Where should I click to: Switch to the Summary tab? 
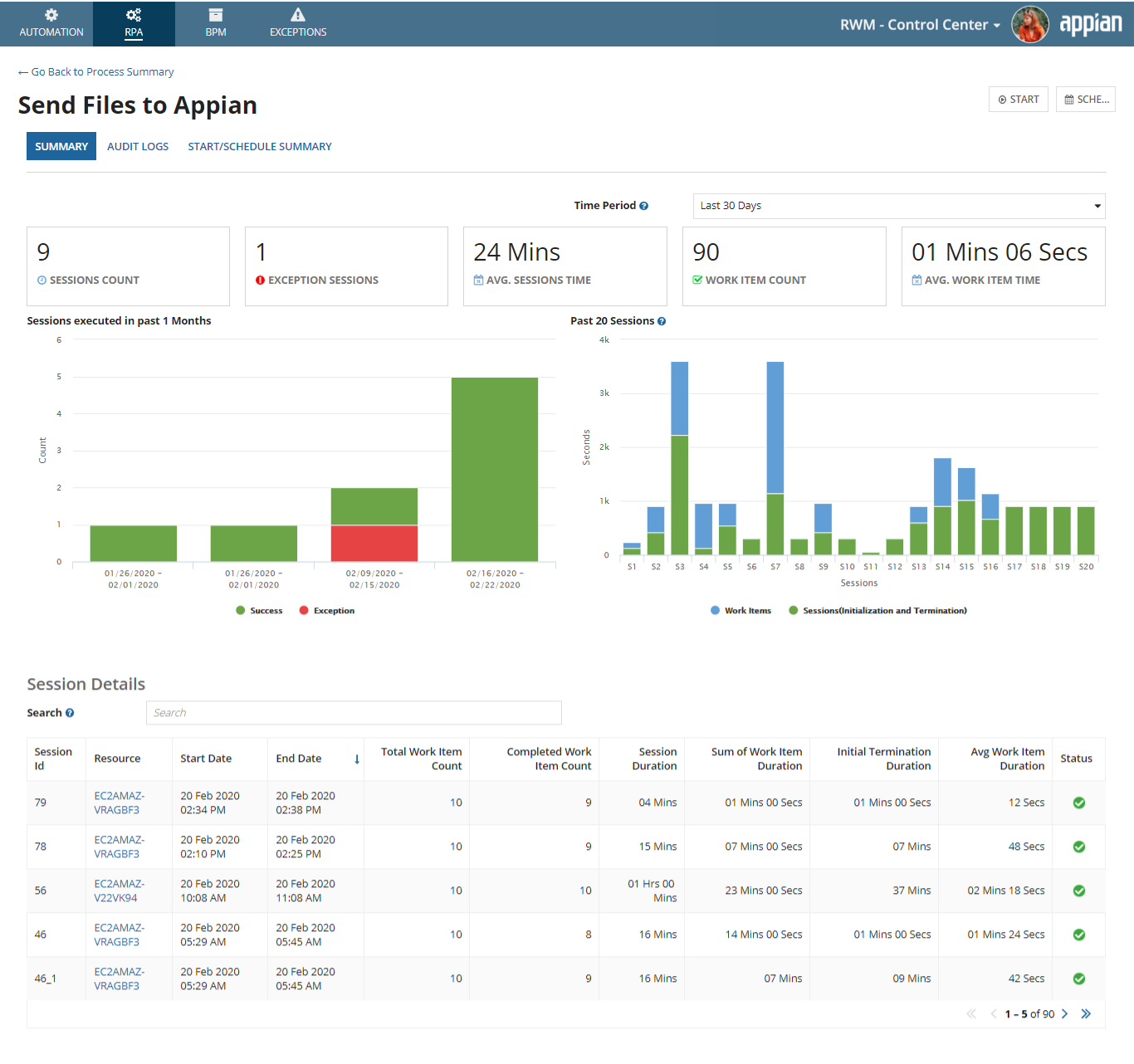point(61,146)
